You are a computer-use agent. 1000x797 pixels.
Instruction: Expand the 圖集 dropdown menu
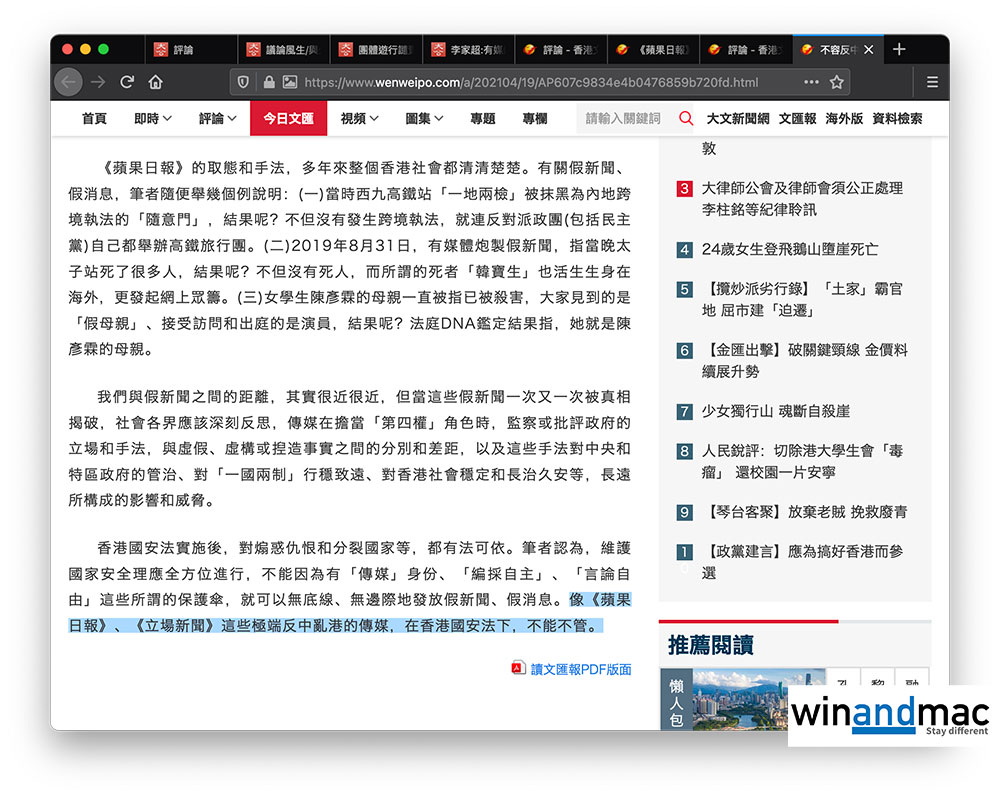424,118
